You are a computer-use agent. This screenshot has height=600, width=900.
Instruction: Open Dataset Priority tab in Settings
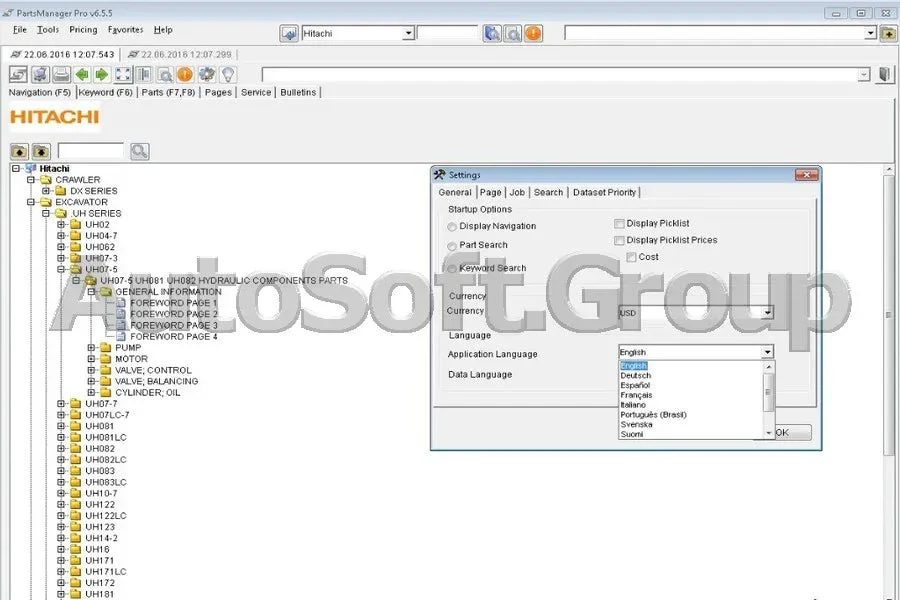click(604, 192)
